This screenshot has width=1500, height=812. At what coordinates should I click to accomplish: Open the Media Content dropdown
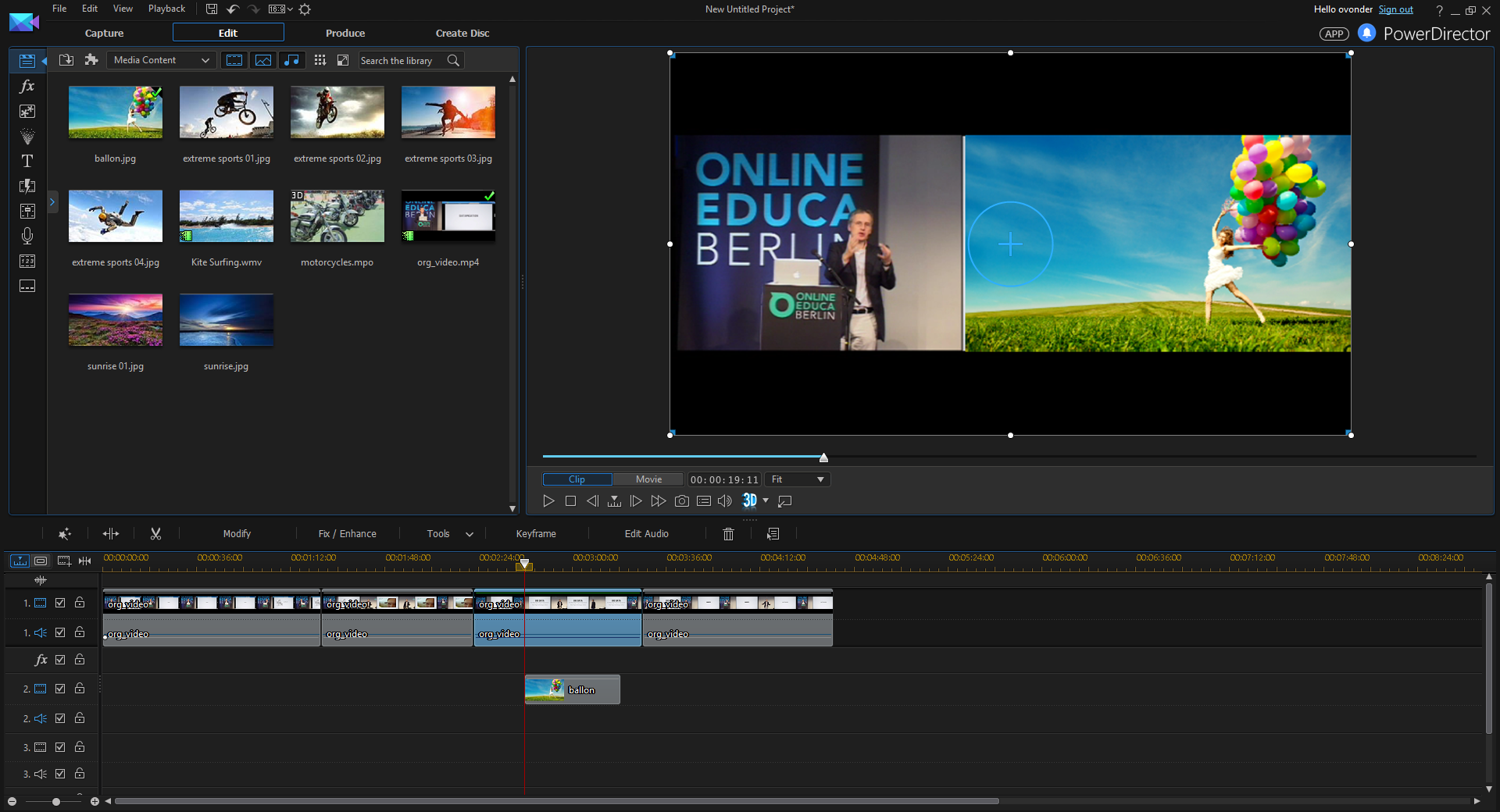click(x=161, y=60)
